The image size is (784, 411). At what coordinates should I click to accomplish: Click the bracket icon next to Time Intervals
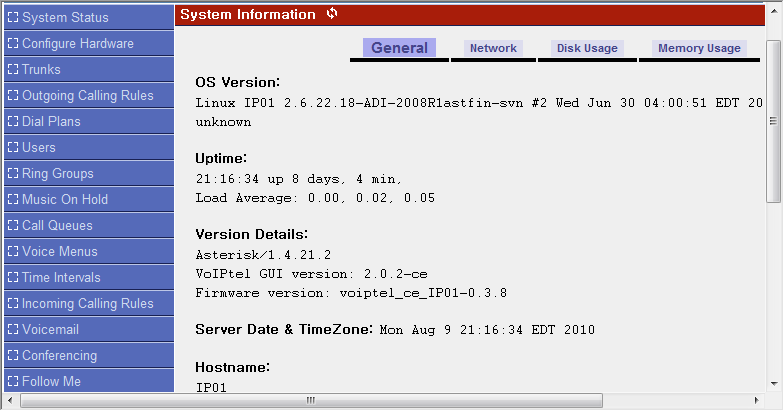tap(13, 277)
